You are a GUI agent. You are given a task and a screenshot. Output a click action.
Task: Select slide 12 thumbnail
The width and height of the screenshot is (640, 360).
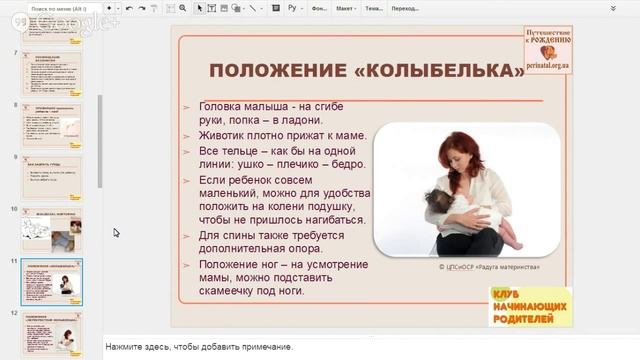52,334
